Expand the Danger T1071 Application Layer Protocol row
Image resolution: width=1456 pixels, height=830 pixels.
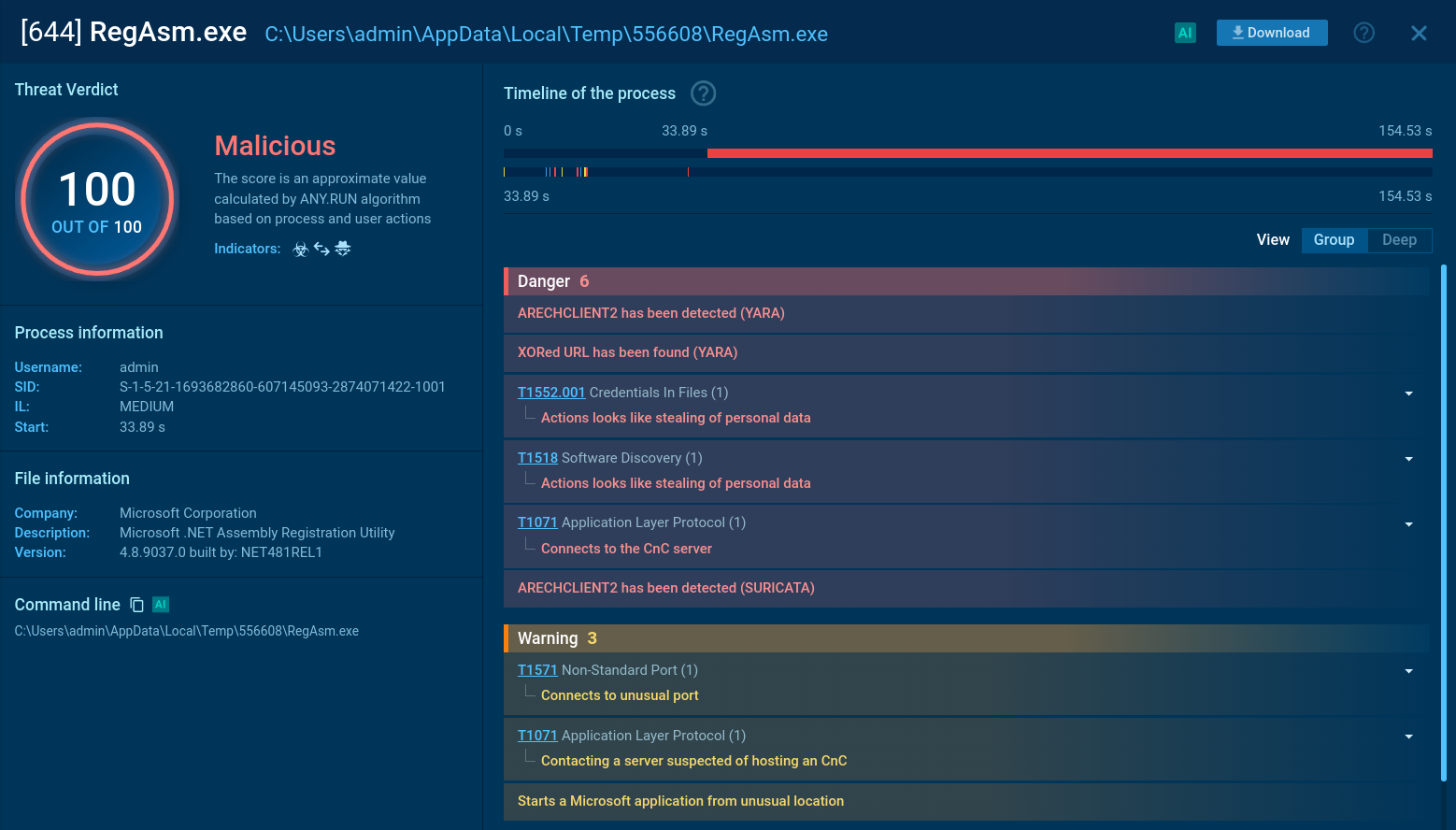(x=1408, y=524)
